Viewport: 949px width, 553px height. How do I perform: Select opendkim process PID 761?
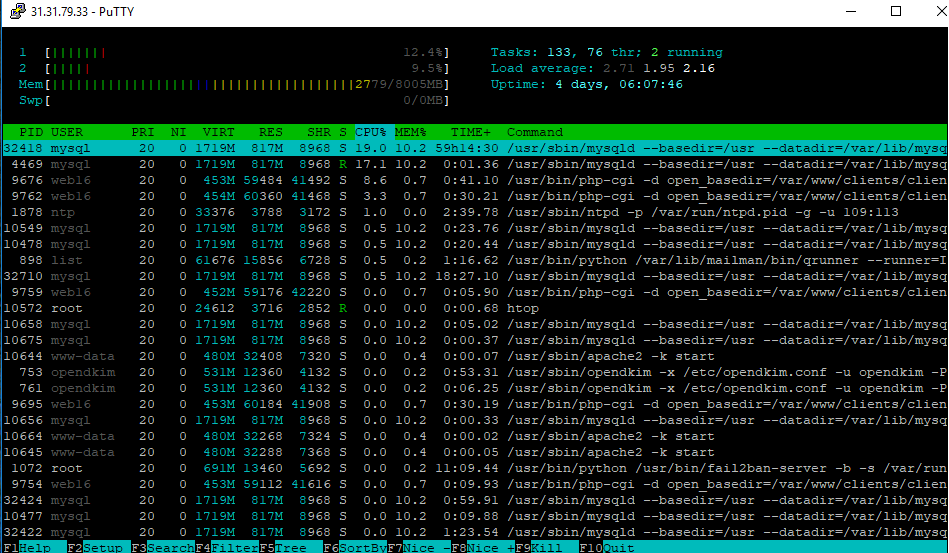click(x=474, y=388)
